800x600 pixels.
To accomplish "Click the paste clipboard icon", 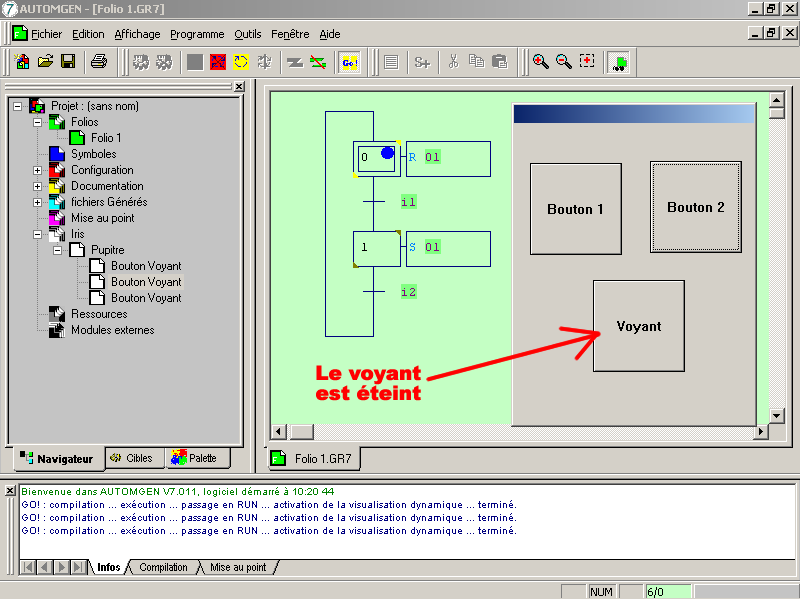I will pos(499,62).
